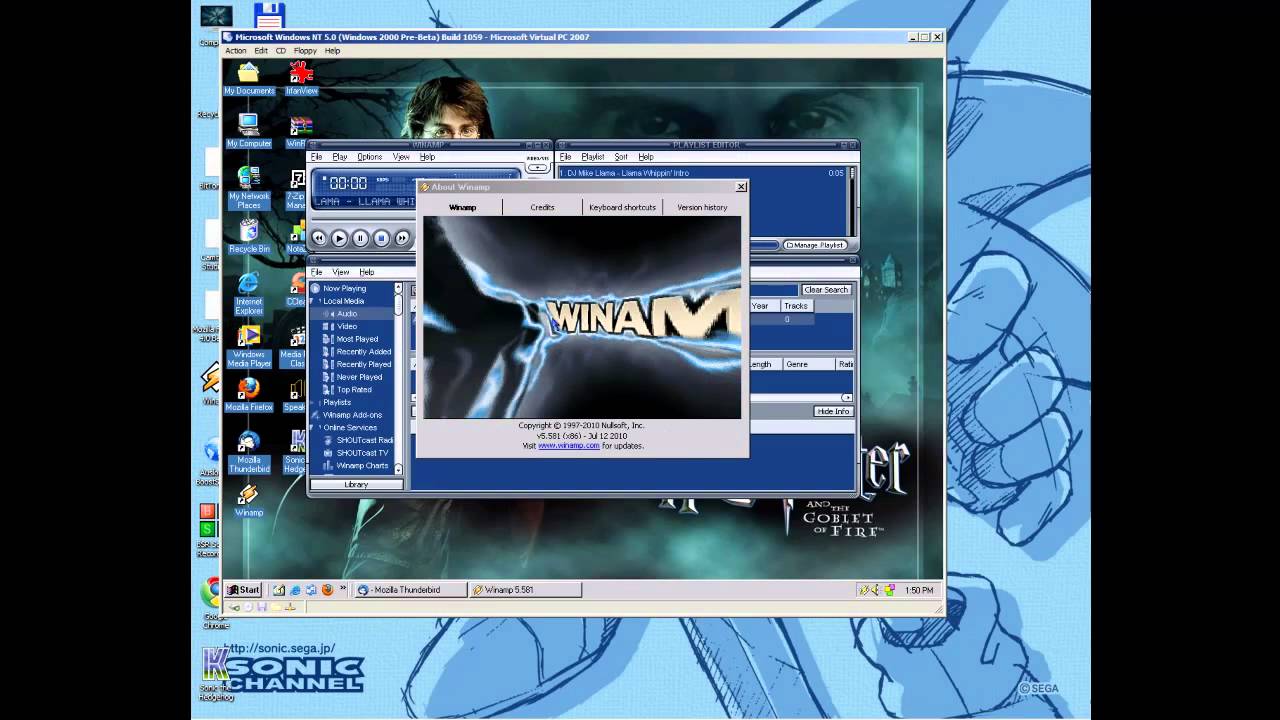Launch the Winamp desktop shortcut icon
The image size is (1280, 720).
coord(249,499)
